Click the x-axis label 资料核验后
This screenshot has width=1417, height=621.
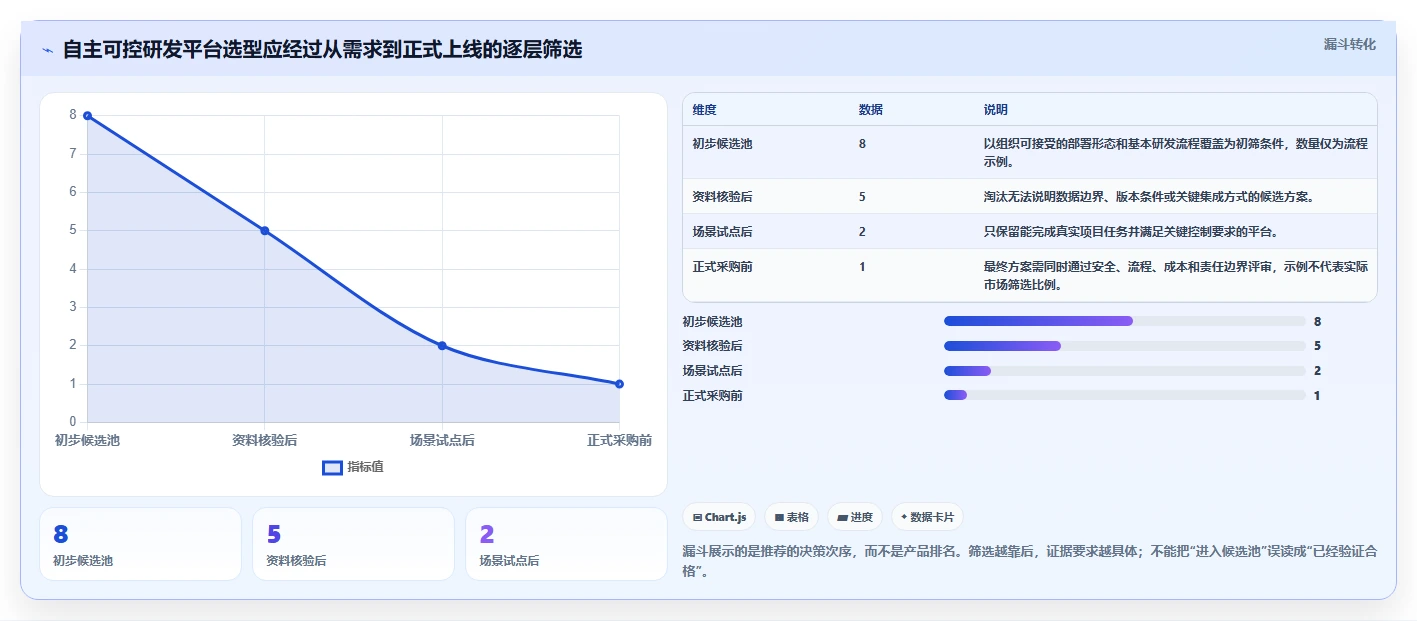click(265, 440)
